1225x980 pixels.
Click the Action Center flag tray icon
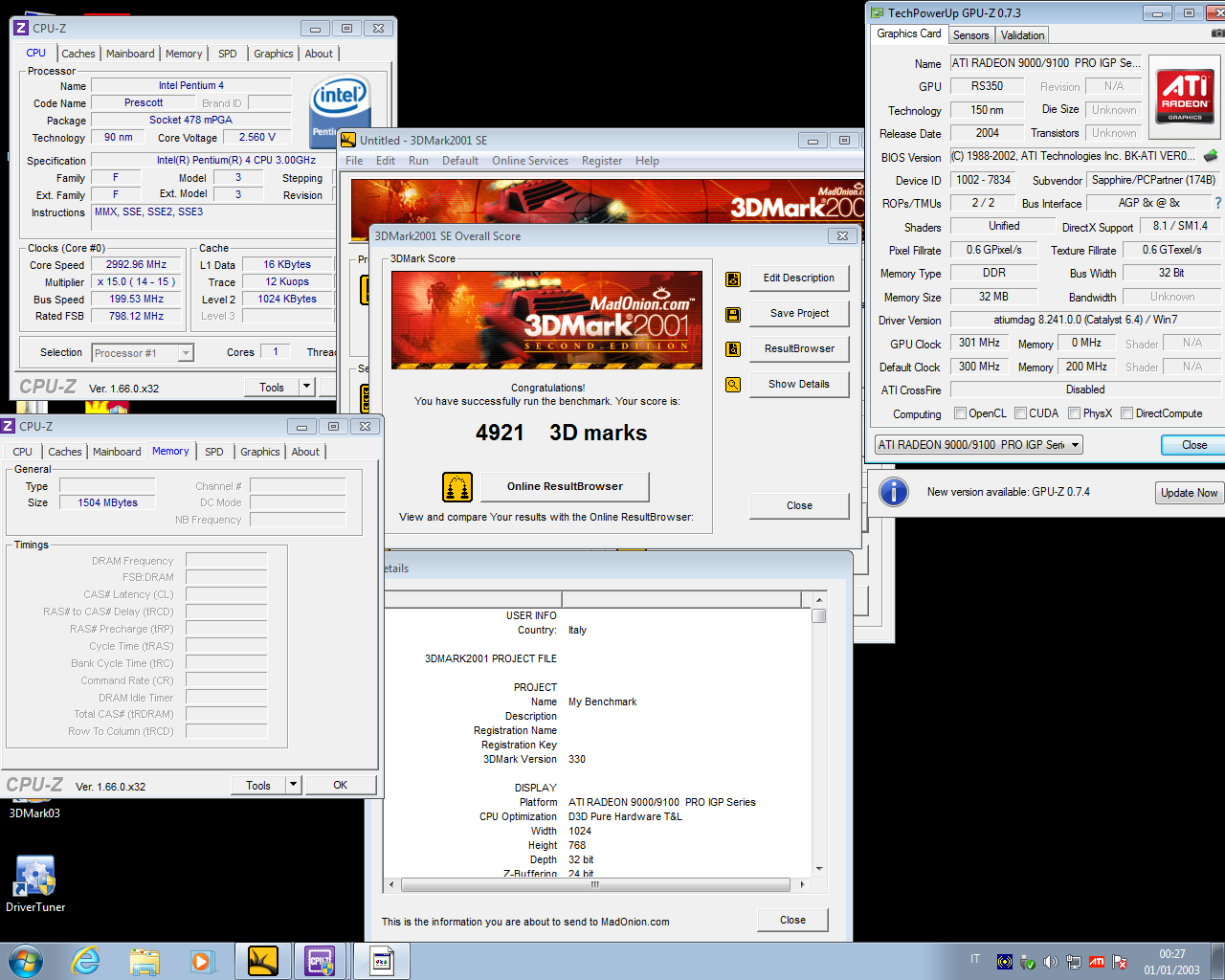pos(1120,962)
